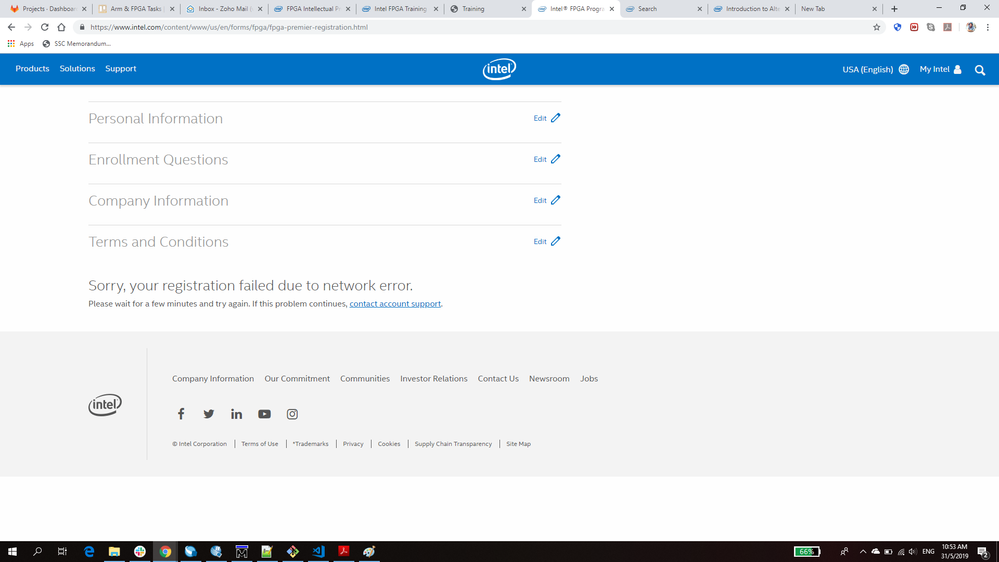Open the Windows notification center

983,552
